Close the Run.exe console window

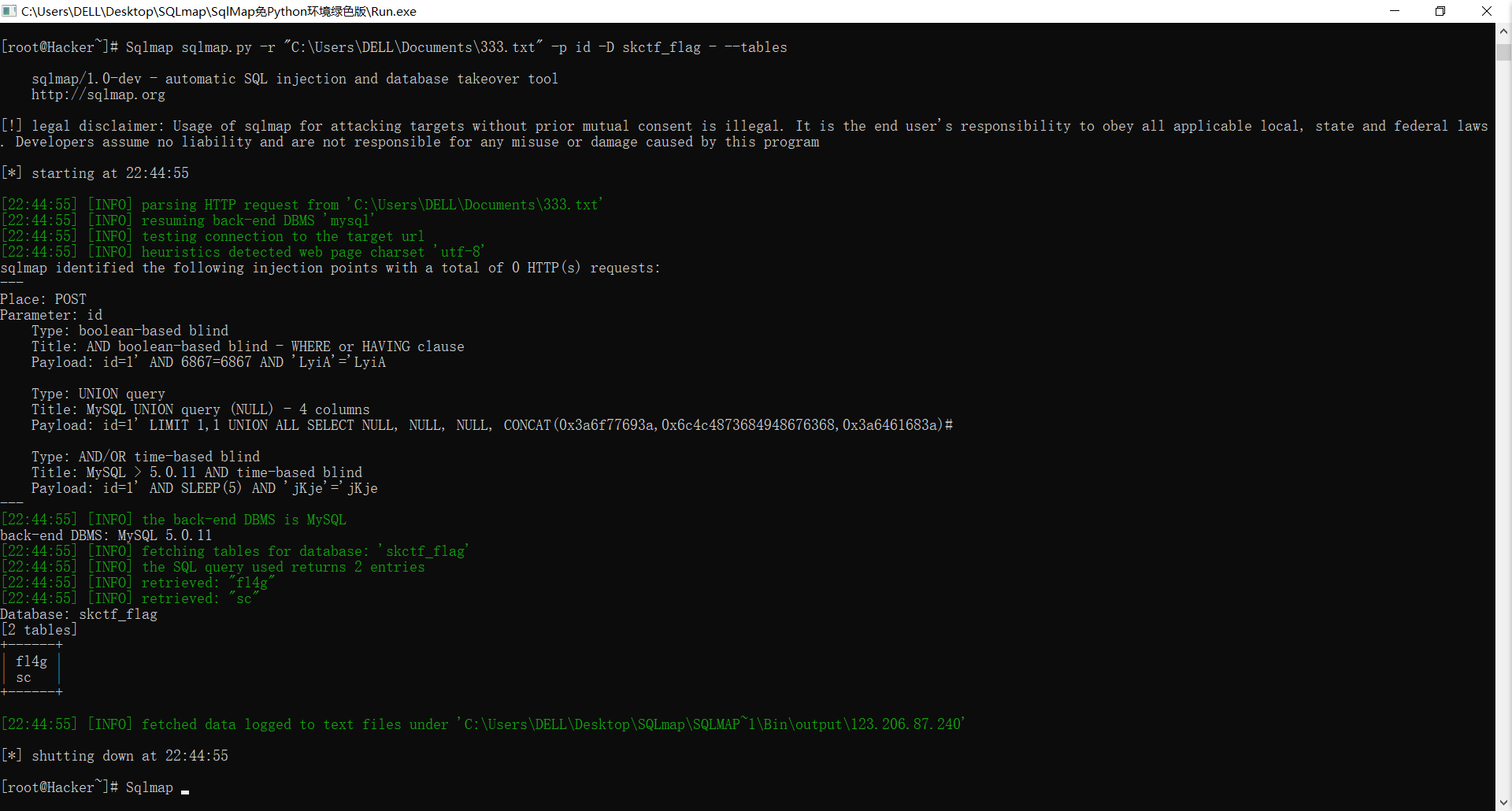tap(1487, 11)
